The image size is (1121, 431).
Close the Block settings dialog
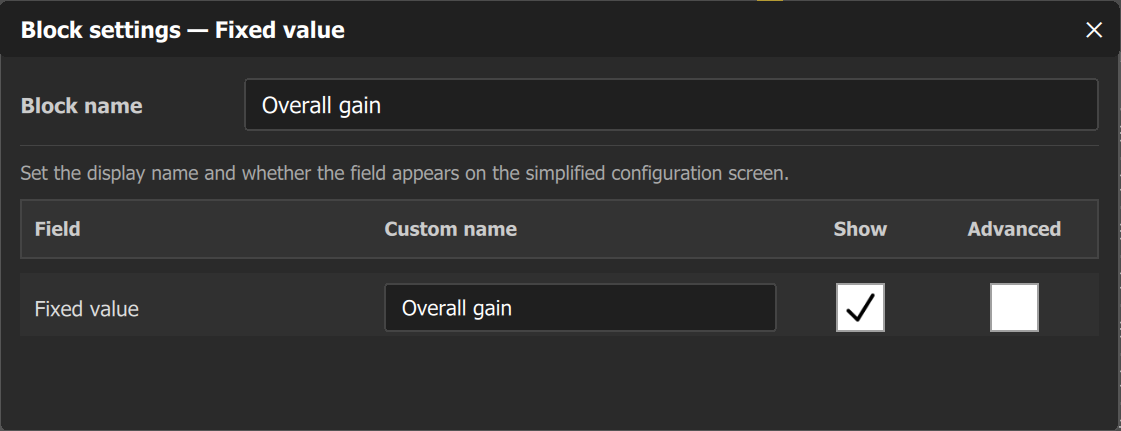[x=1094, y=30]
